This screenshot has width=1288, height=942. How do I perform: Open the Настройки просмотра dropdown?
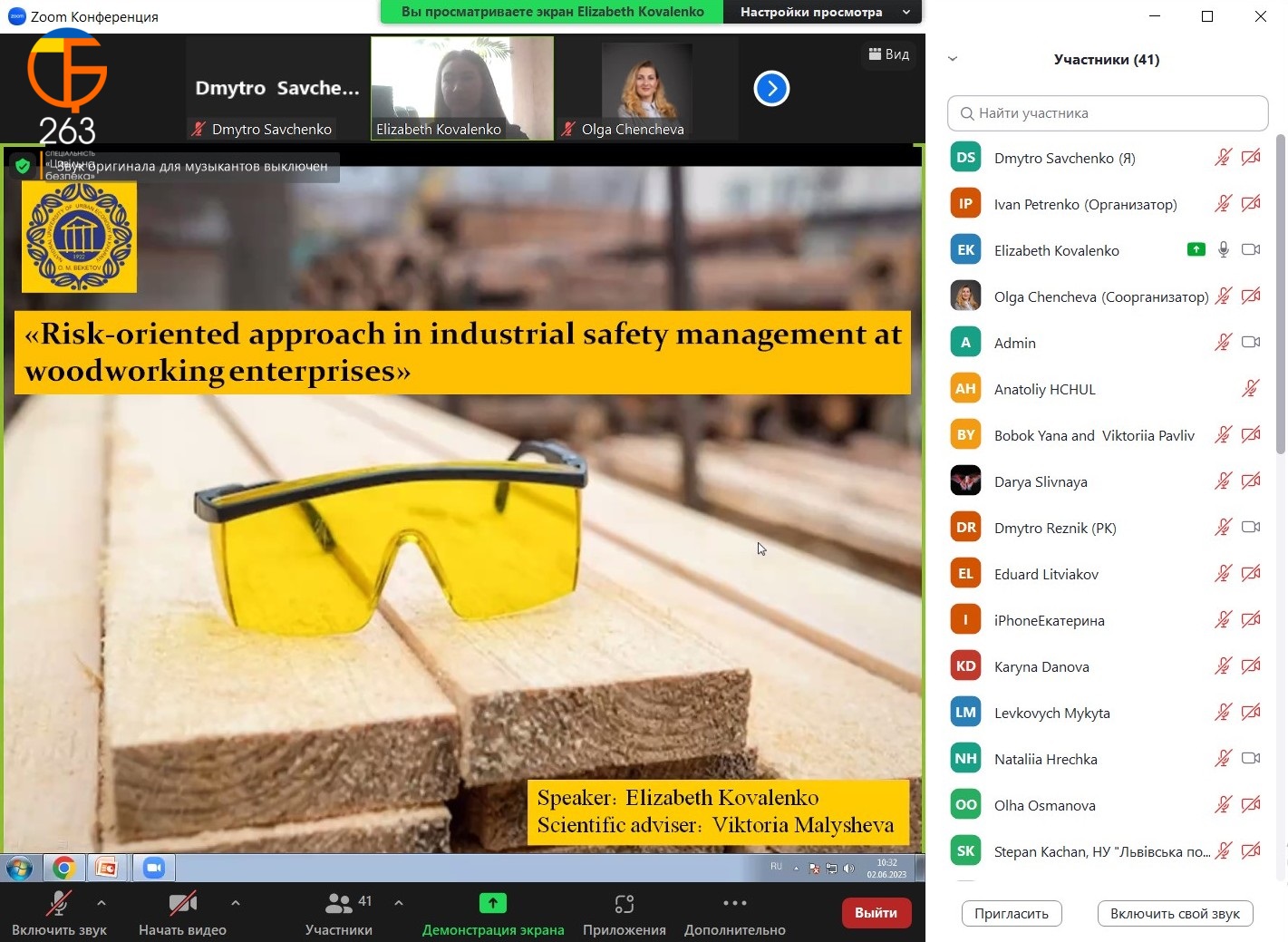pos(823,12)
